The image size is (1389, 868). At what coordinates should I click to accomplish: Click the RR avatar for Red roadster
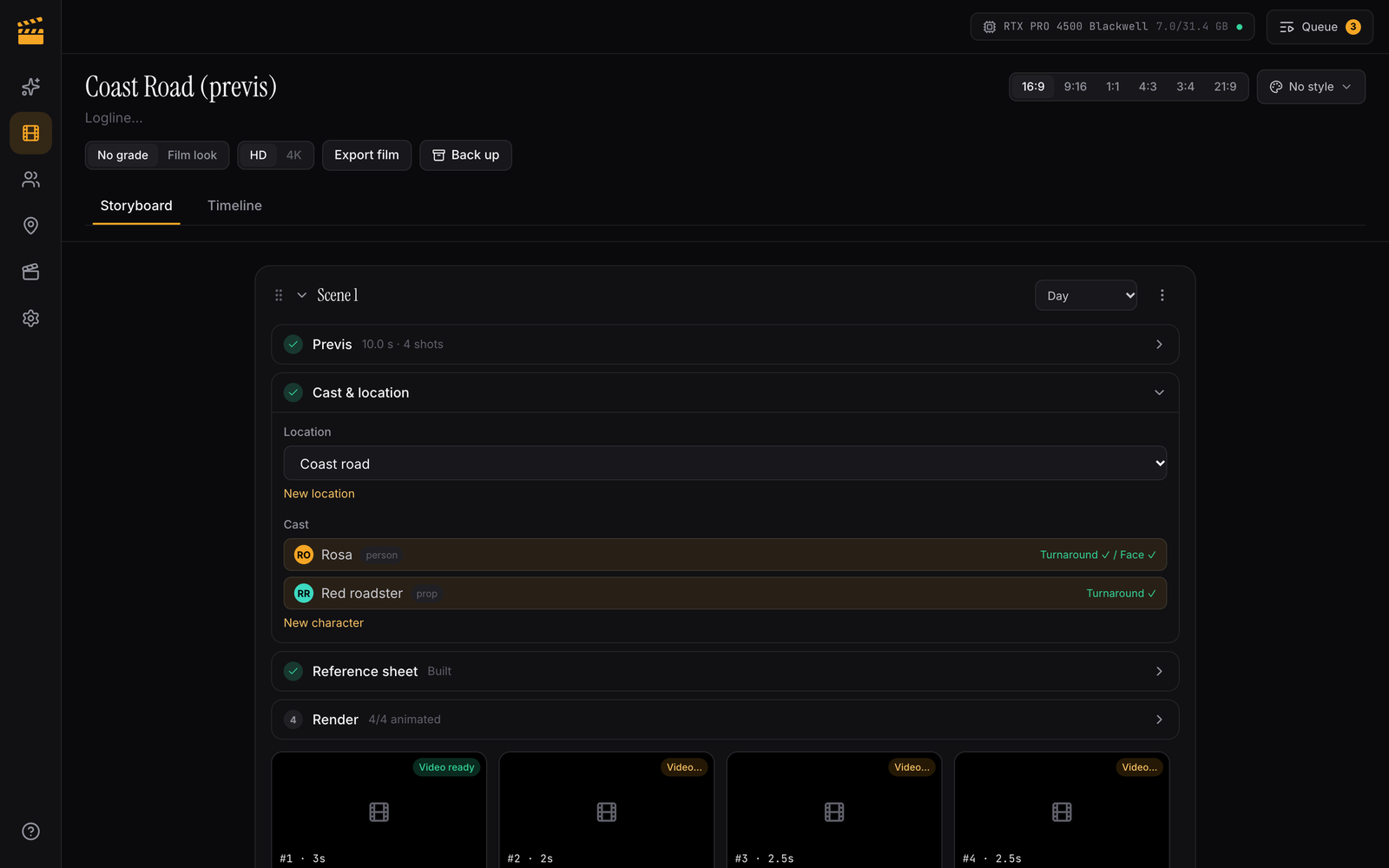[304, 594]
